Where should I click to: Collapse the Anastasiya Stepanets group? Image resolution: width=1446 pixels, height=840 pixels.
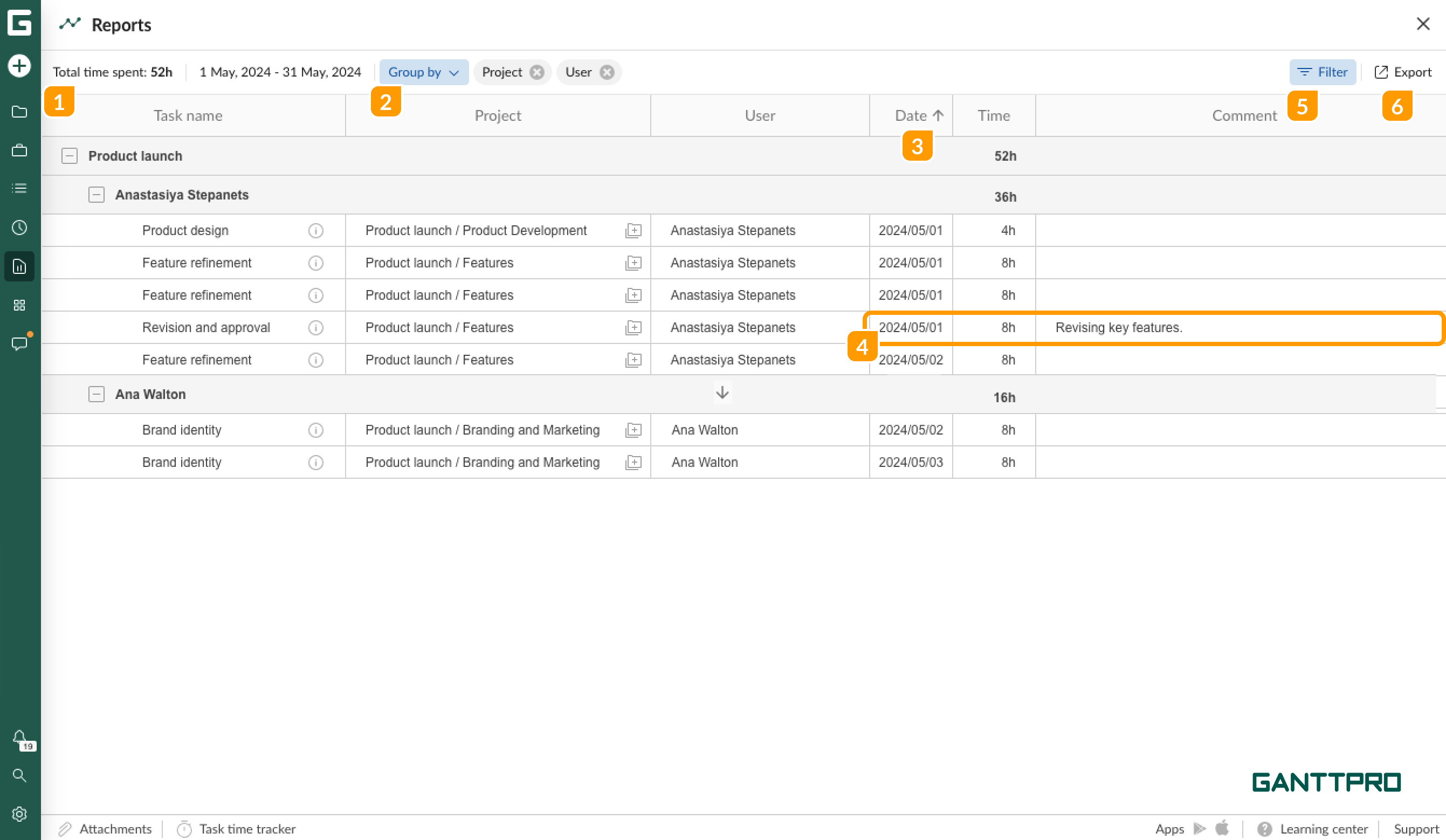pos(97,195)
